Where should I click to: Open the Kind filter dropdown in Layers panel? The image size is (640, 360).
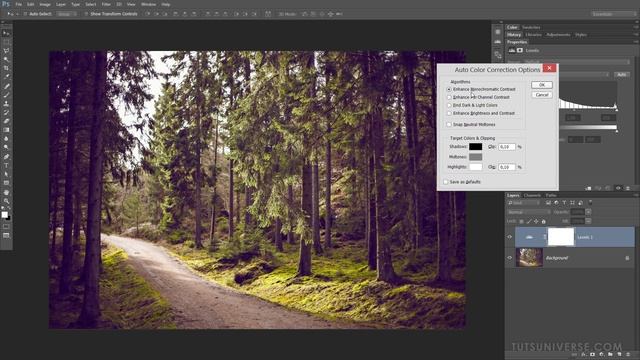coord(524,203)
